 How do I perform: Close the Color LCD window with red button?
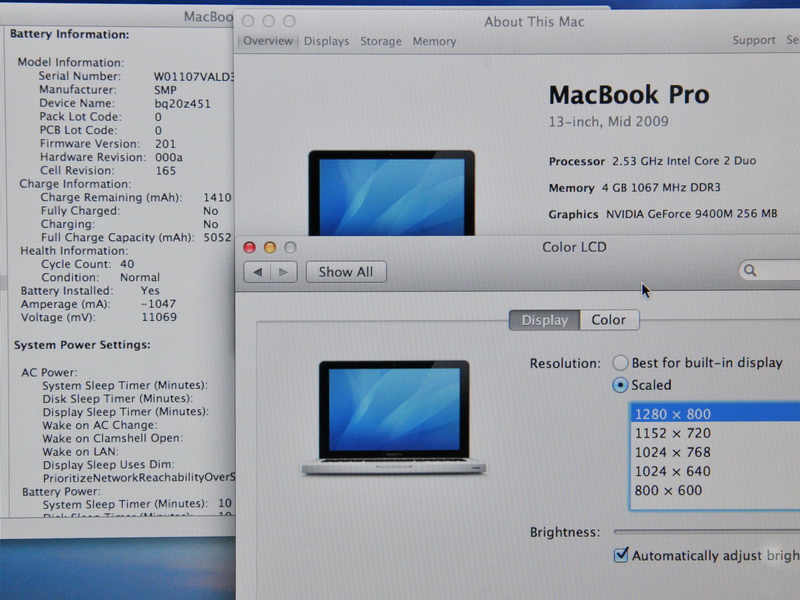point(250,247)
